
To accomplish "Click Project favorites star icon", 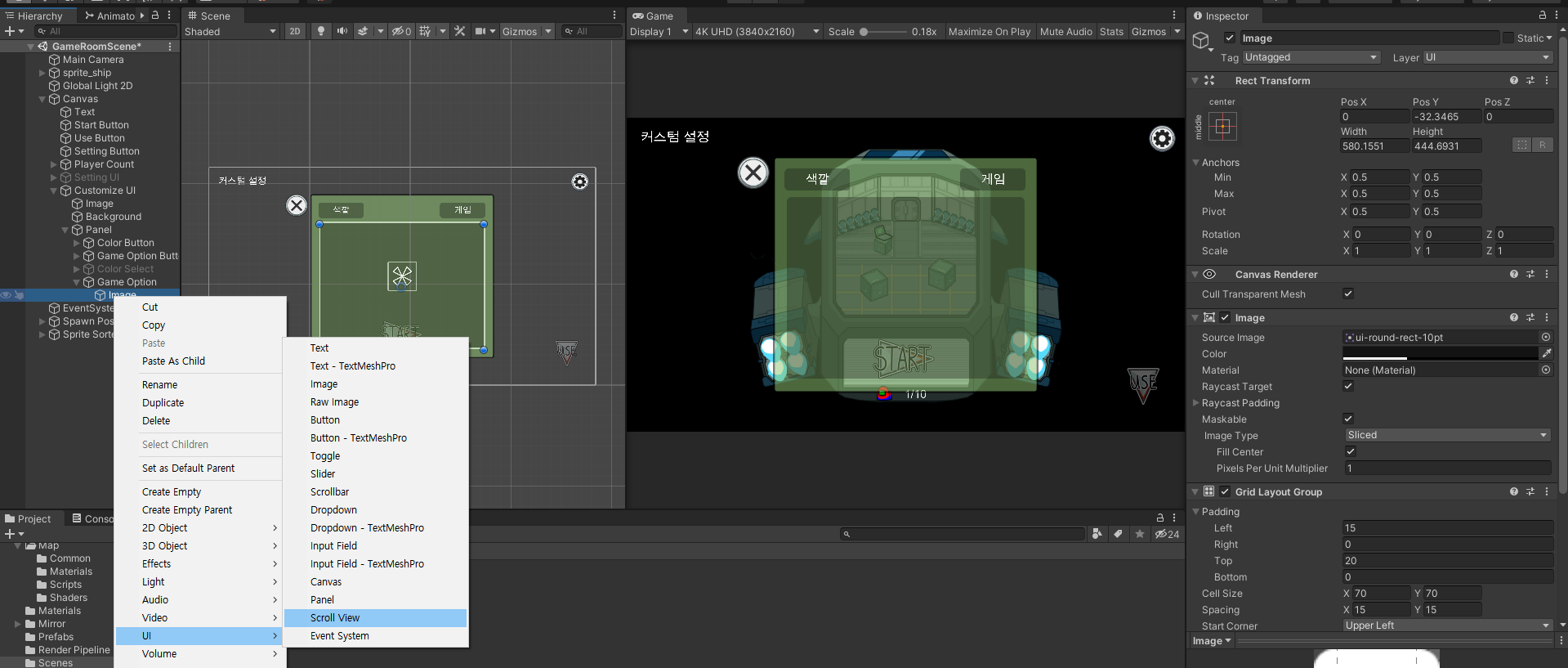I will 1140,534.
